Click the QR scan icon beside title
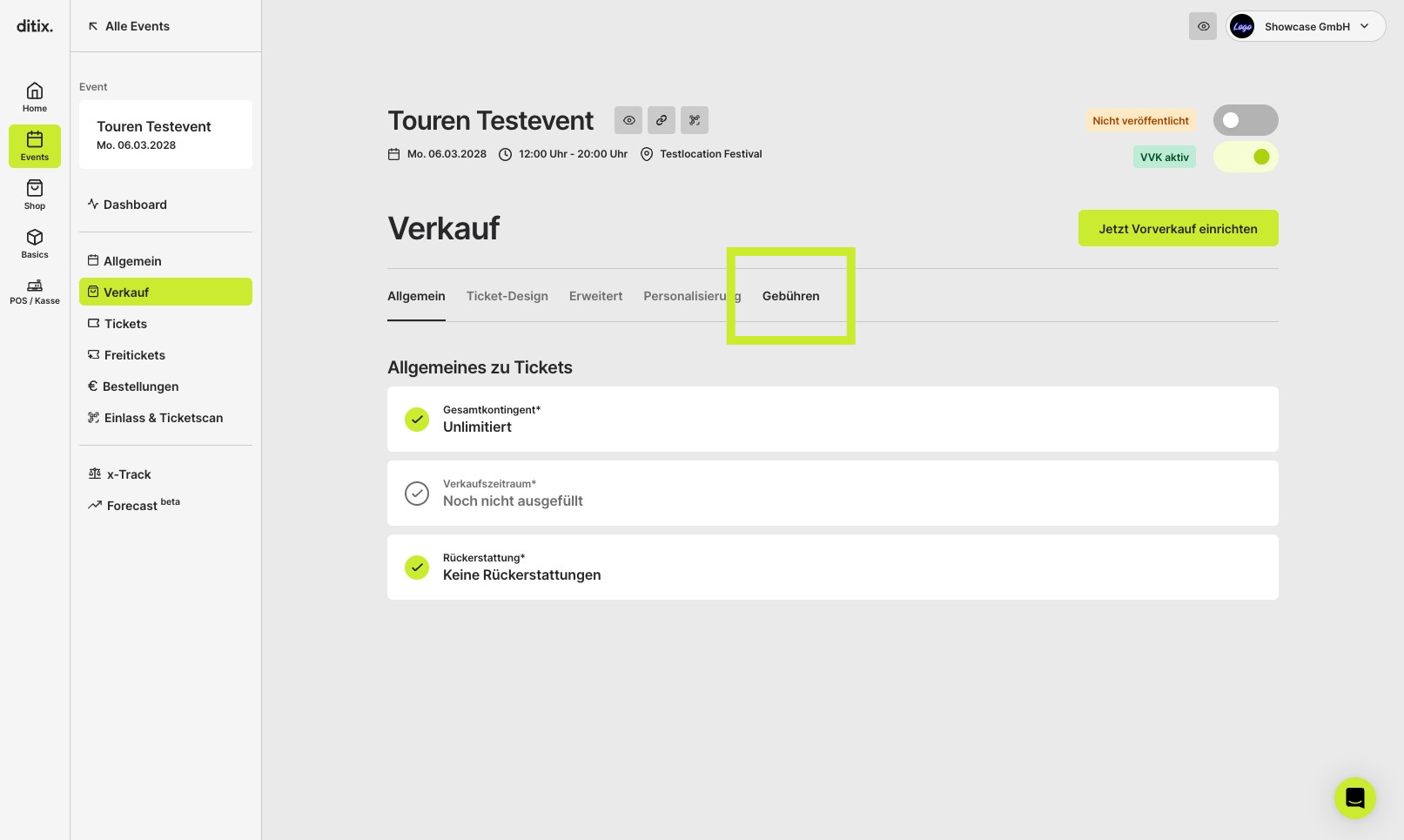The image size is (1404, 840). 695,120
